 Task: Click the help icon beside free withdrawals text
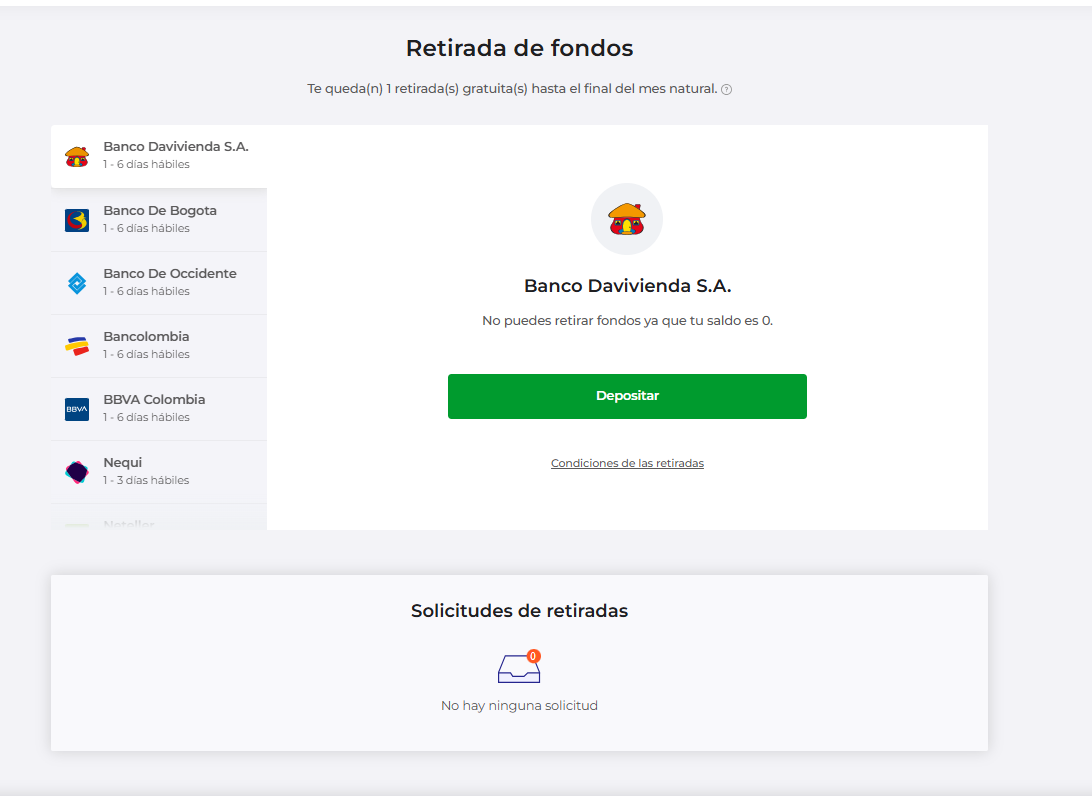727,90
